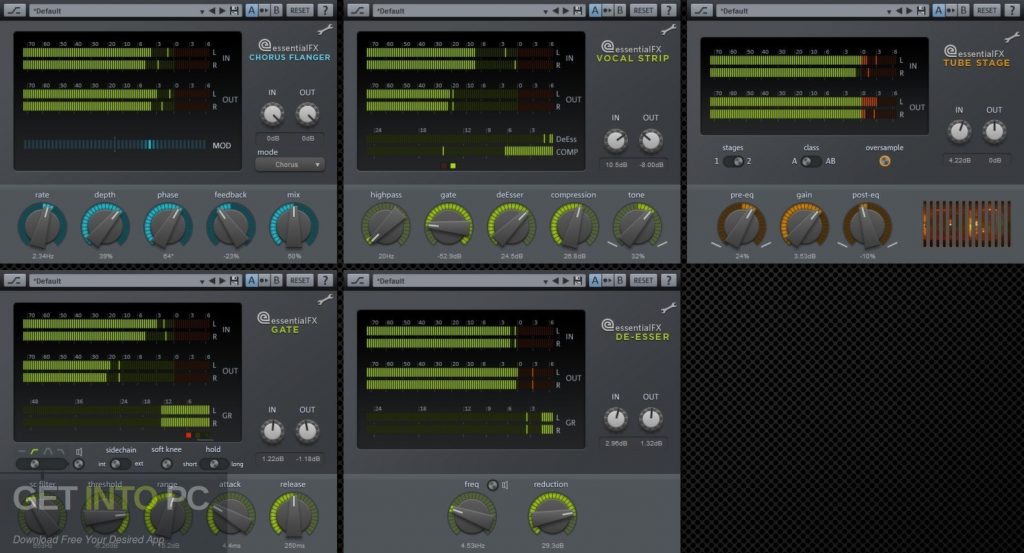
Task: Go to previous preset in De-Esser
Action: (x=556, y=281)
